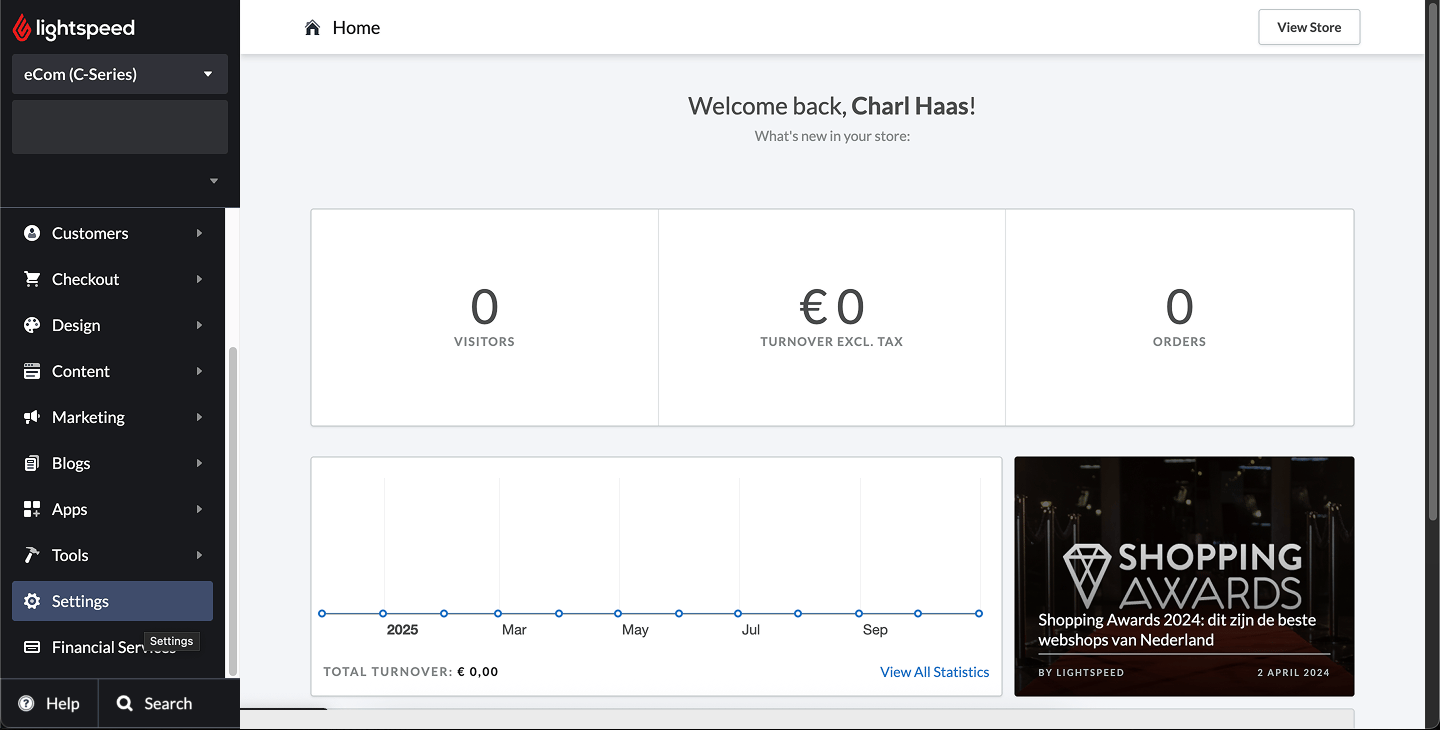Click the Customers person icon
1440x730 pixels.
pyautogui.click(x=32, y=233)
